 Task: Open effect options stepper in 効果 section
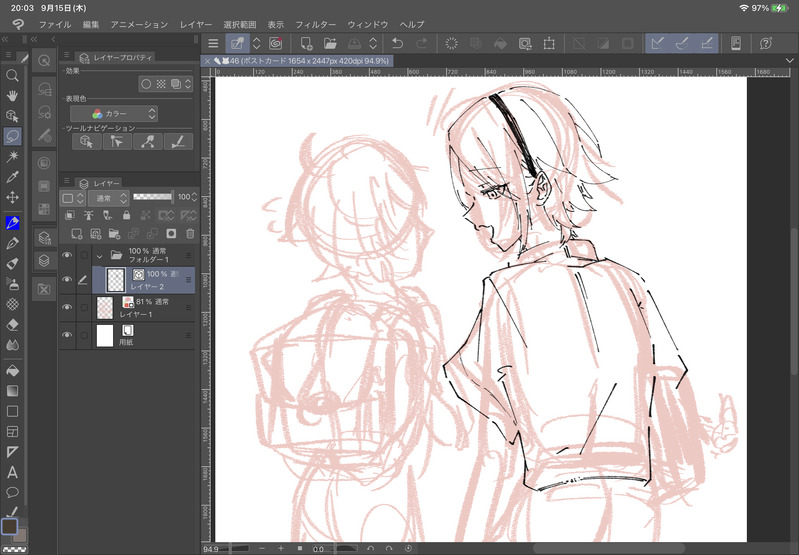188,84
